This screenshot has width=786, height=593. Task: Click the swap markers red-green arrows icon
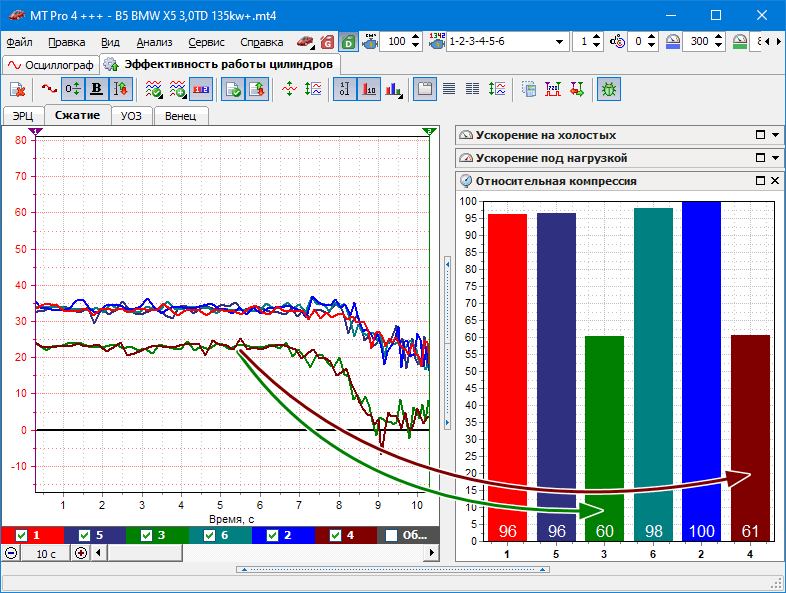(x=577, y=89)
